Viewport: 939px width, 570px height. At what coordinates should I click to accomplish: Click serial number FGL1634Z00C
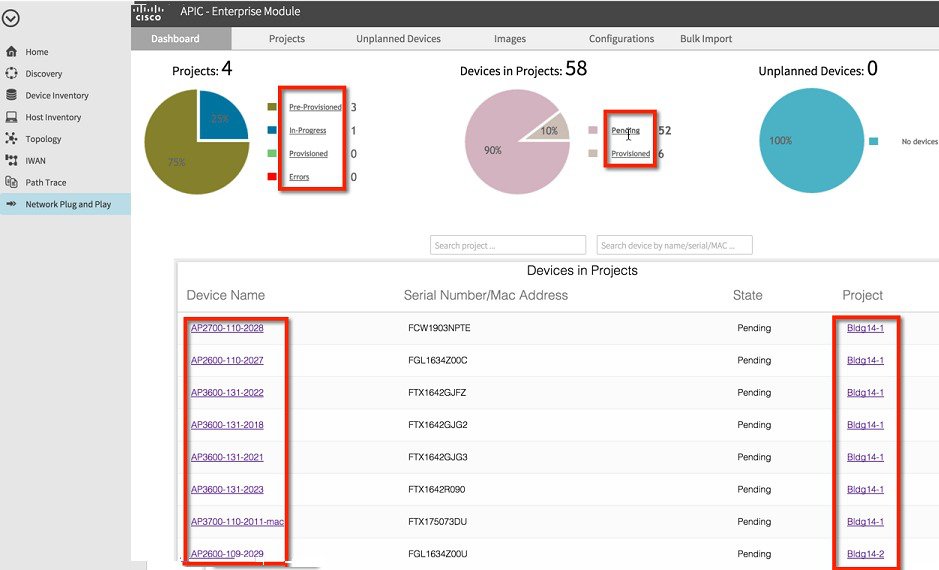[x=438, y=360]
